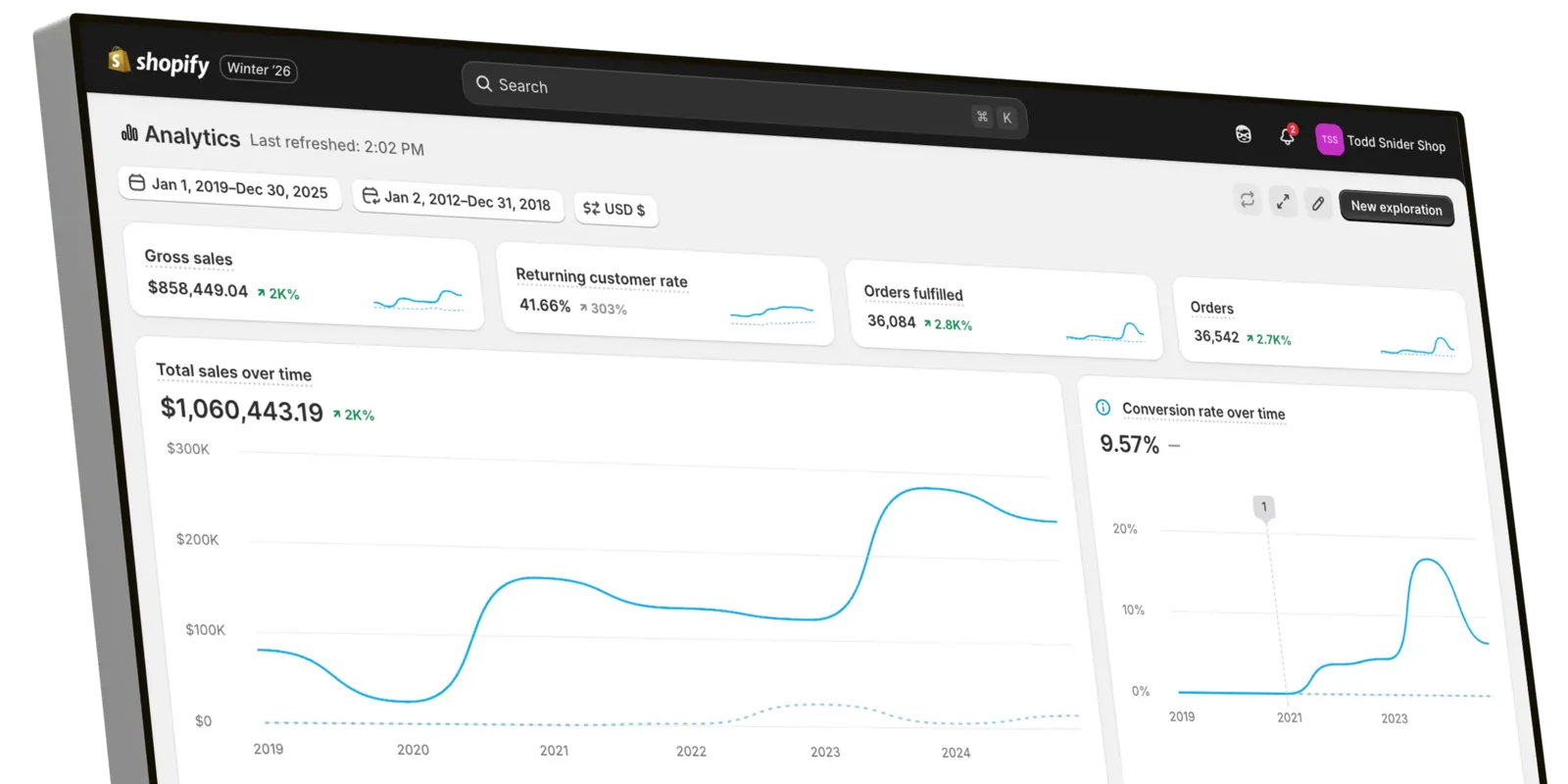This screenshot has width=1568, height=784.
Task: Click the Gross sales sparkline chart
Action: [418, 300]
